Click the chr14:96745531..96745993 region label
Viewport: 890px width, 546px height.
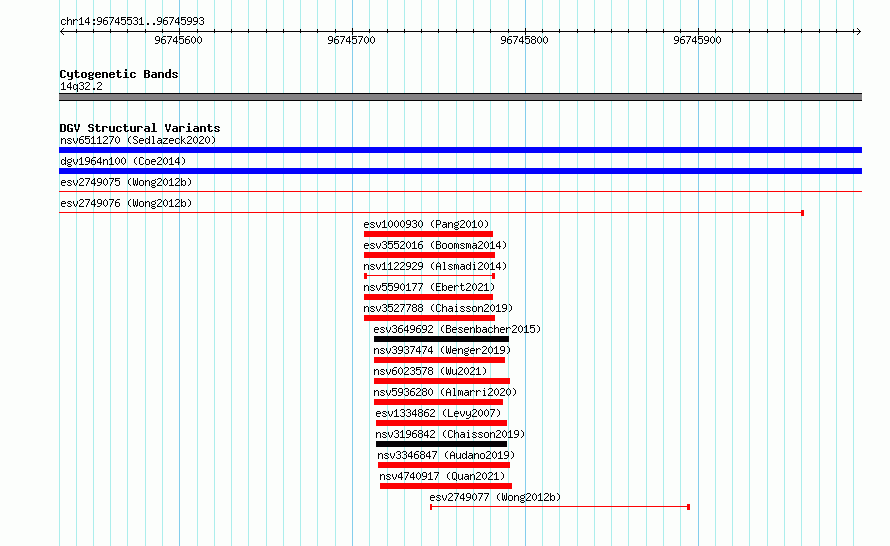click(x=132, y=22)
